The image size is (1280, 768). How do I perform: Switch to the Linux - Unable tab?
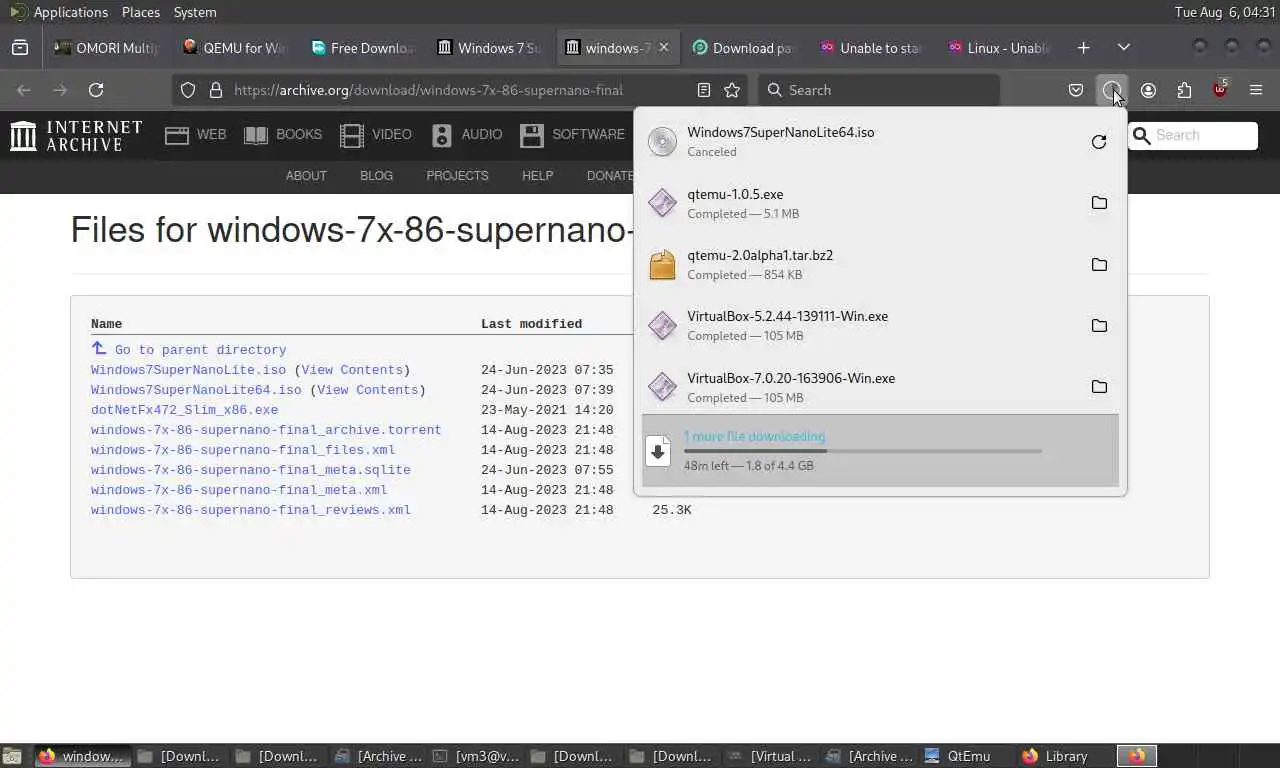pyautogui.click(x=1000, y=47)
